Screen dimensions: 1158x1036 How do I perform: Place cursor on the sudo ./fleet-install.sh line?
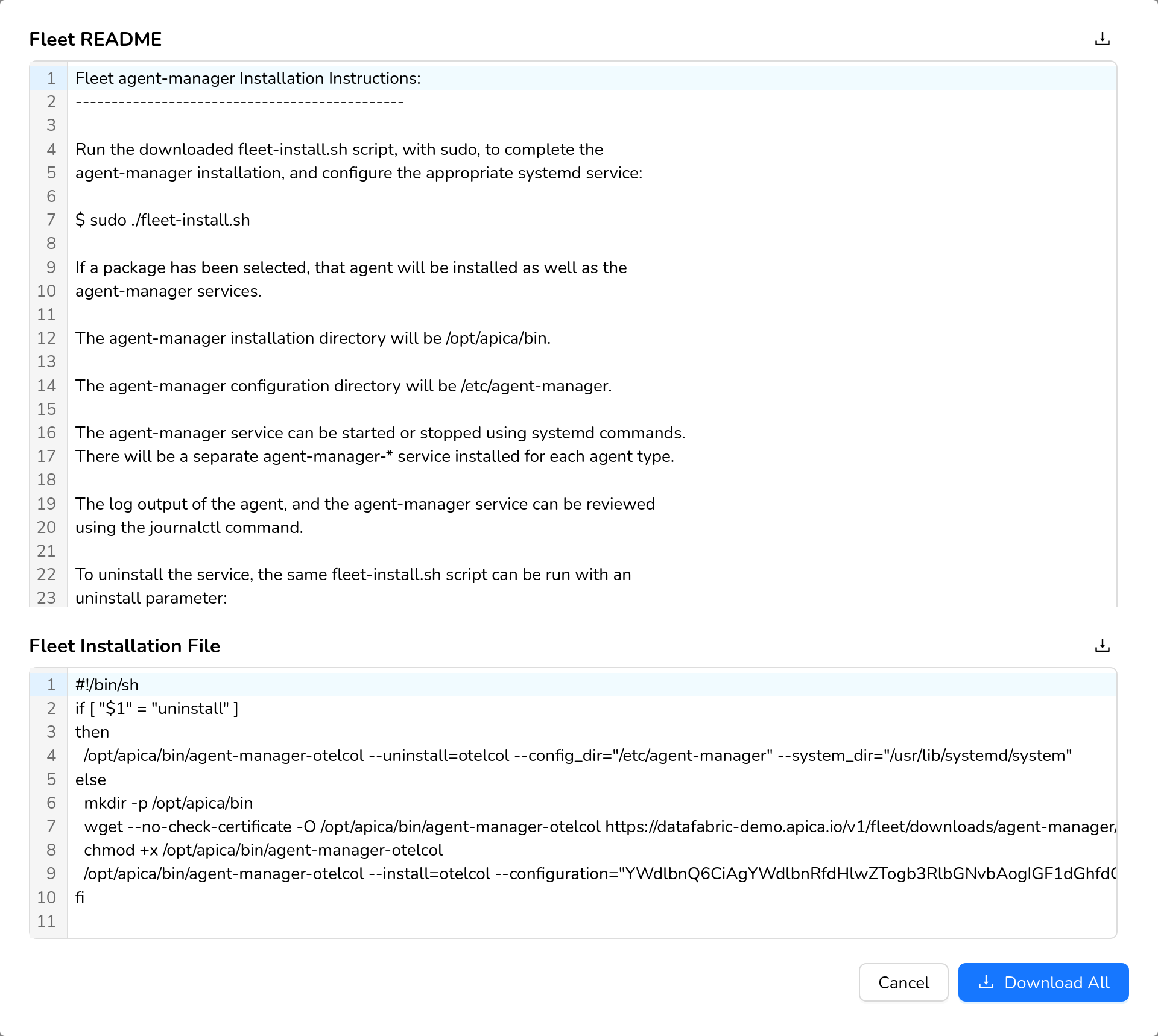(163, 220)
